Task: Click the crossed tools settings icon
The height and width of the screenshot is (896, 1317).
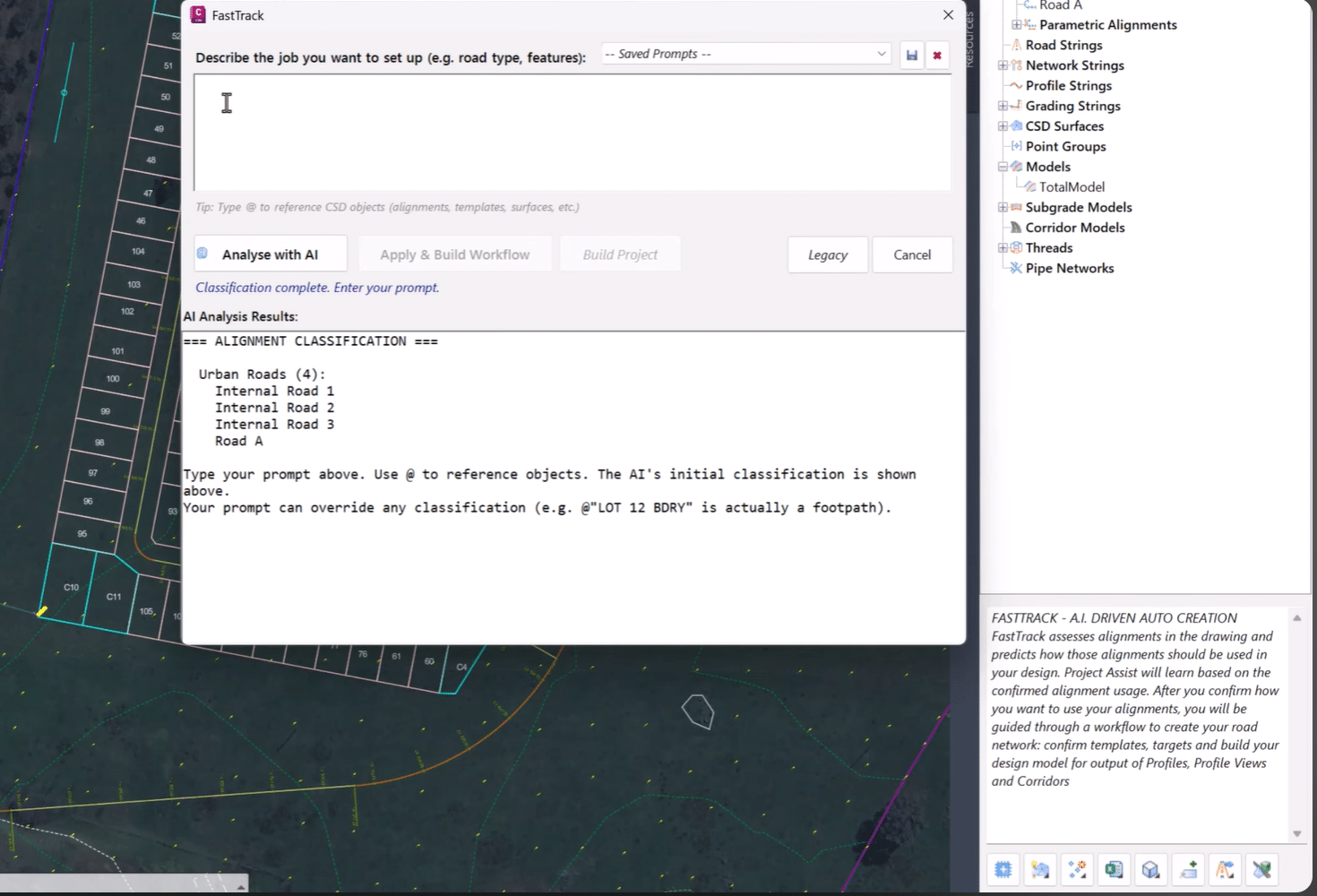Action: (x=1262, y=869)
